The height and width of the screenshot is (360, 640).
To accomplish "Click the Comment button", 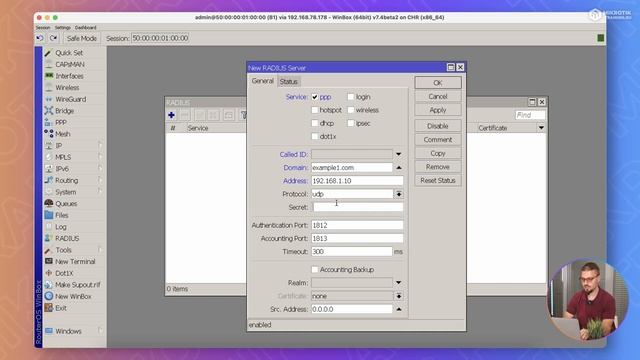I will tap(438, 140).
